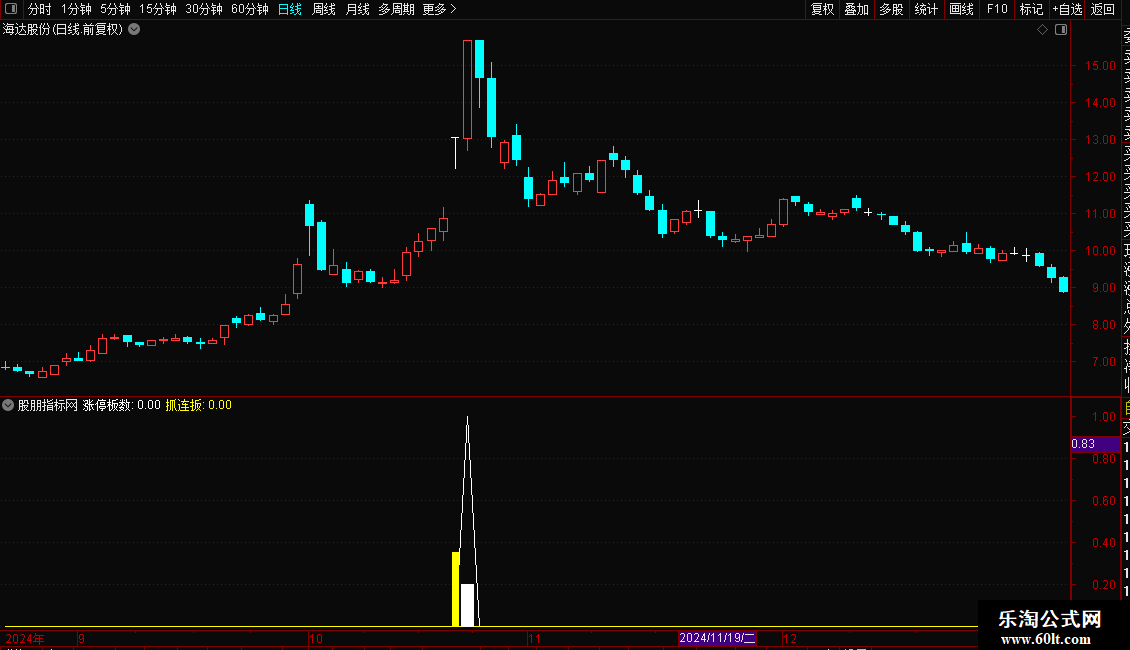Expand the indicator dropdown beside 股朋指标网

(8, 405)
